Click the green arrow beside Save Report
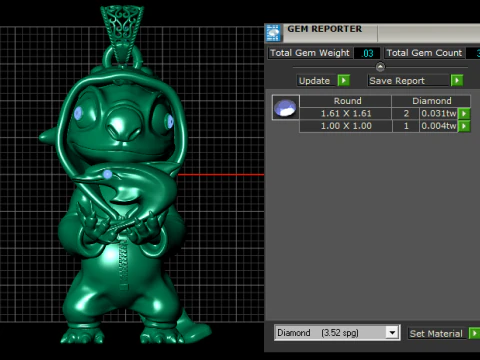The image size is (480, 360). pyautogui.click(x=457, y=80)
